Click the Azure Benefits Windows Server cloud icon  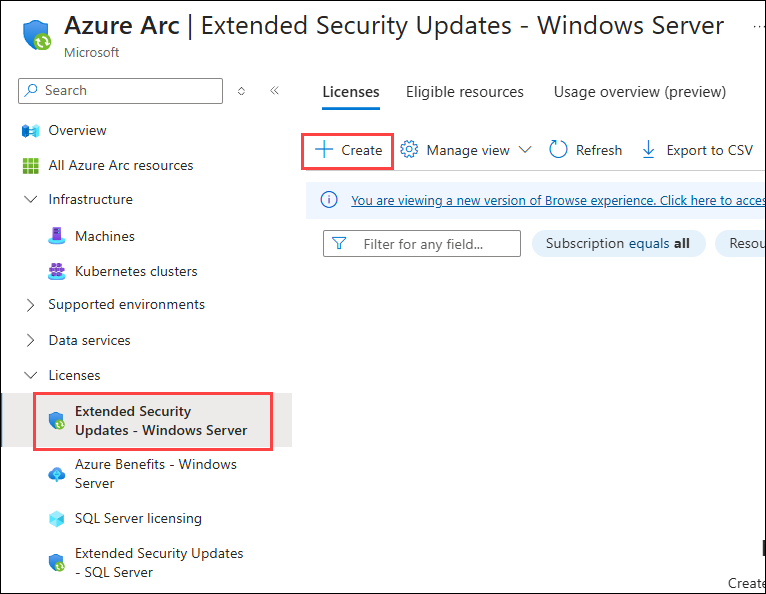[57, 474]
